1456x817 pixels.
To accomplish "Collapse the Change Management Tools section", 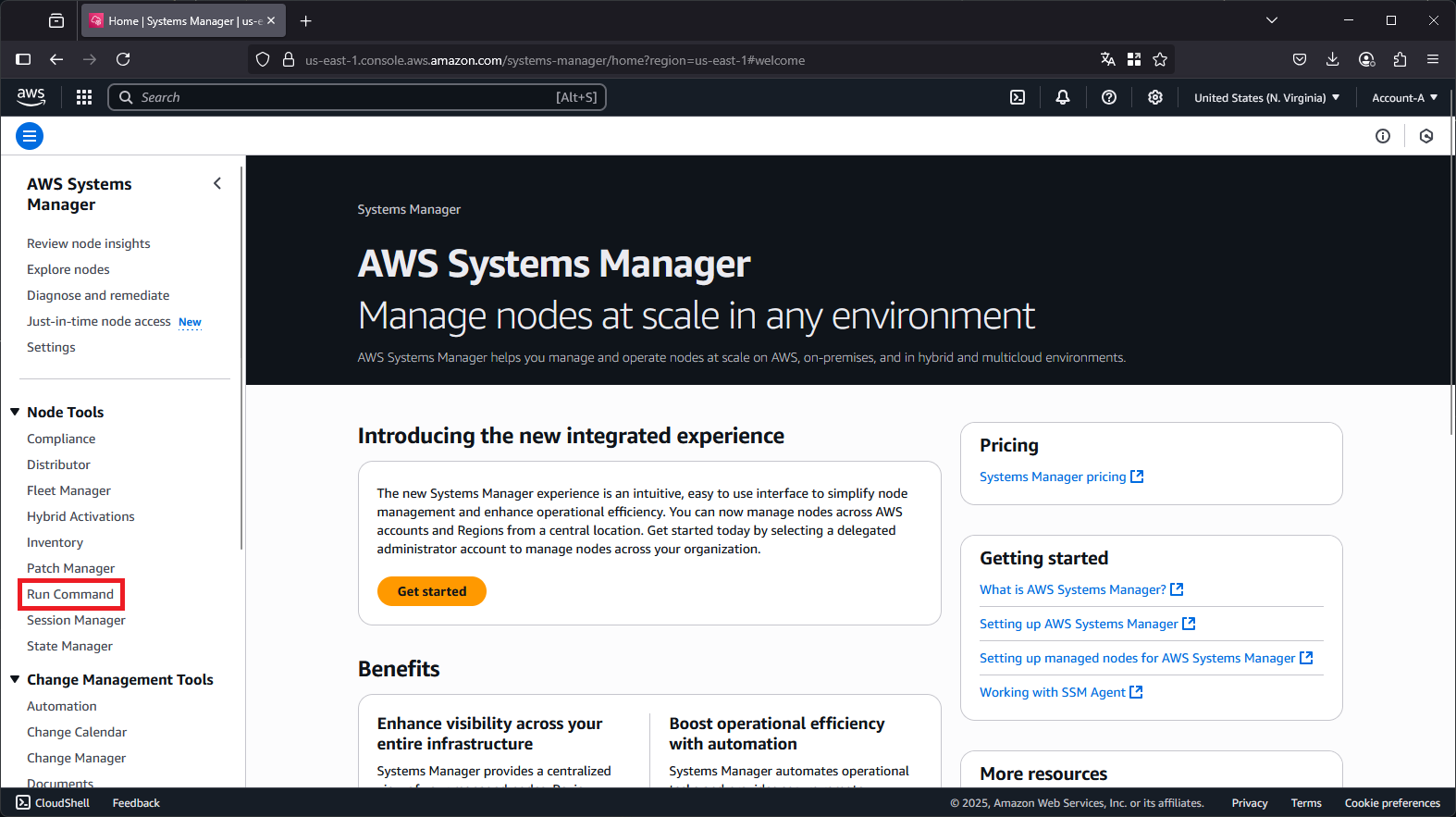I will pyautogui.click(x=15, y=679).
